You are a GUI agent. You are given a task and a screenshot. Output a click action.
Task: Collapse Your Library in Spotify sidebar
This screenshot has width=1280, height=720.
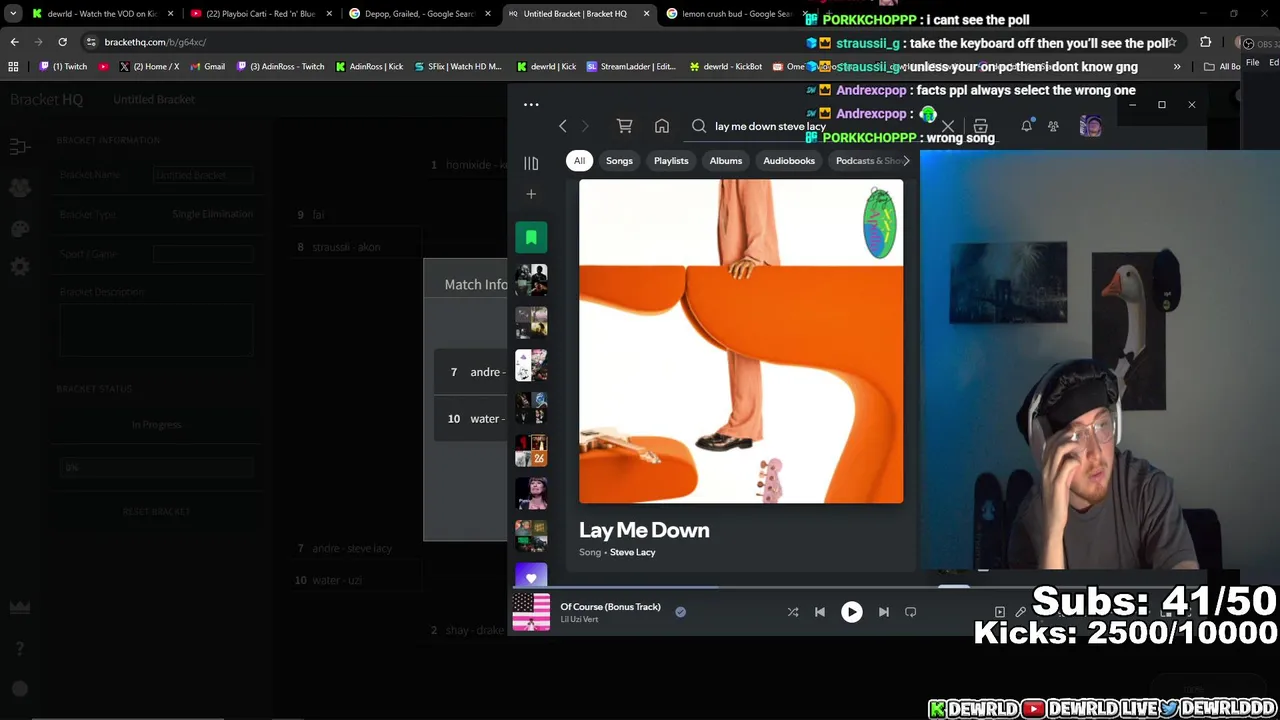[531, 163]
